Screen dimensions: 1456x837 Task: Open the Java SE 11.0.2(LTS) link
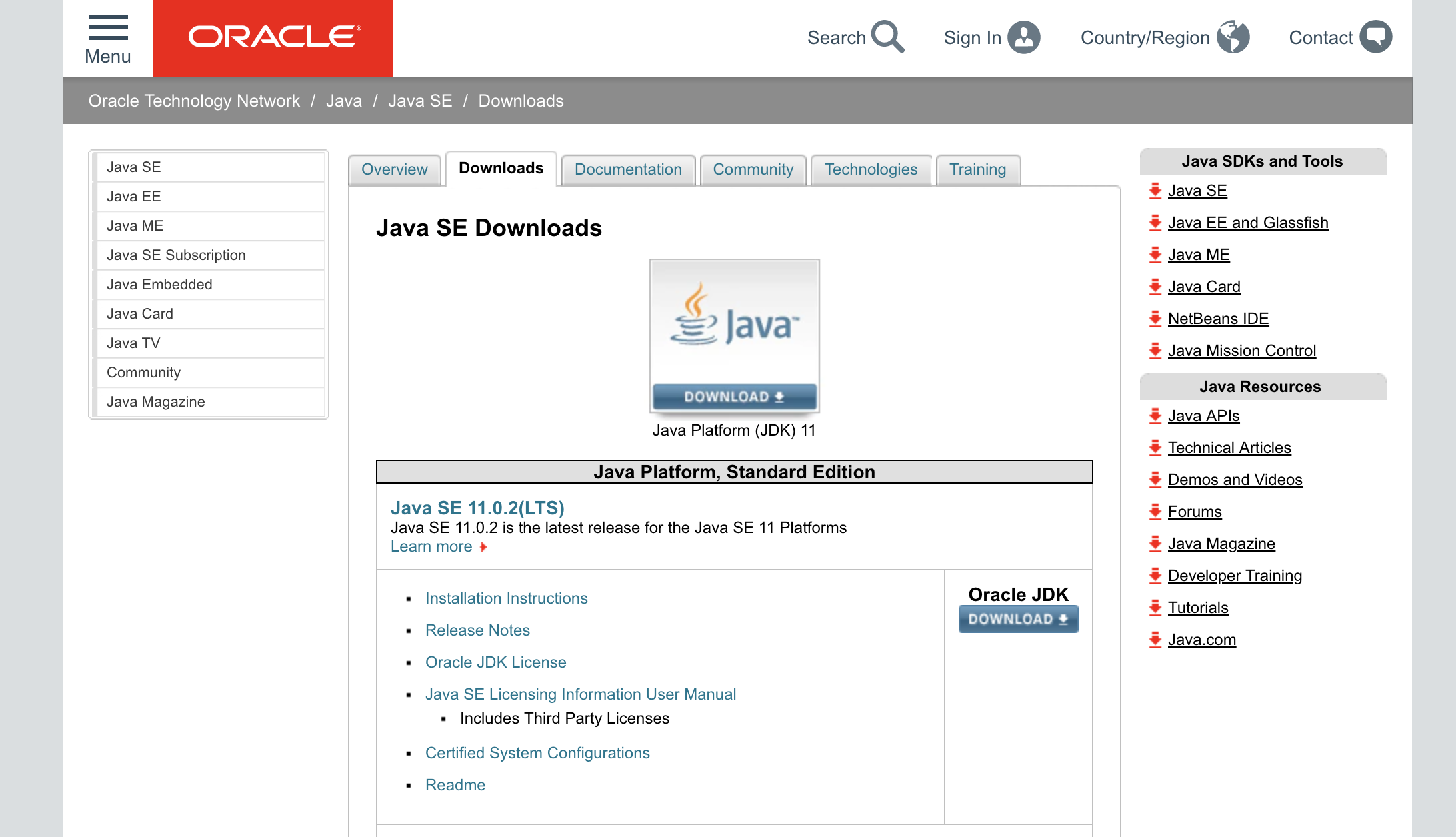click(477, 508)
